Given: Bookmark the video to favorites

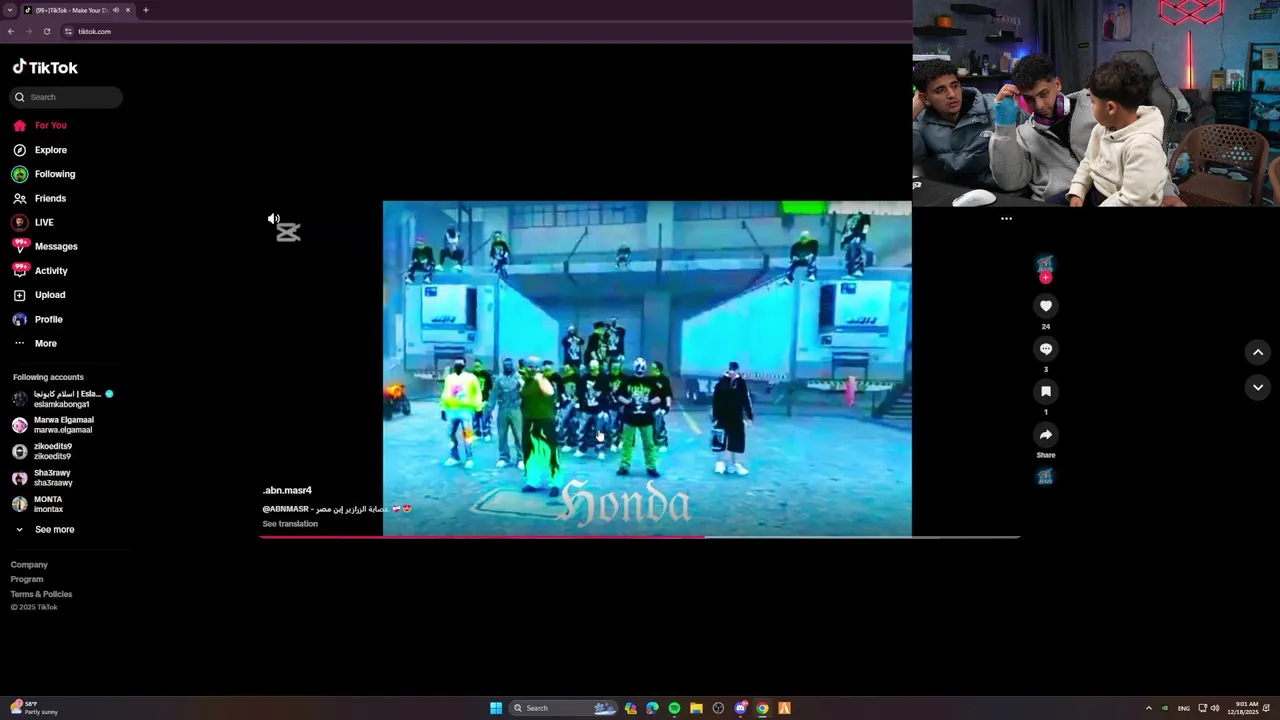Looking at the screenshot, I should coord(1045,392).
